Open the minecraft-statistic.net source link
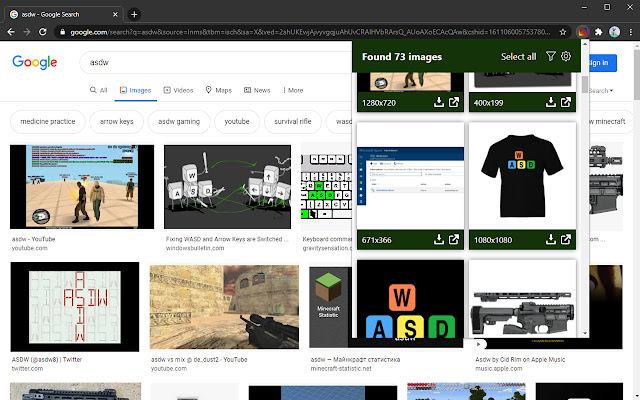Image resolution: width=640 pixels, height=400 pixels. (x=341, y=369)
